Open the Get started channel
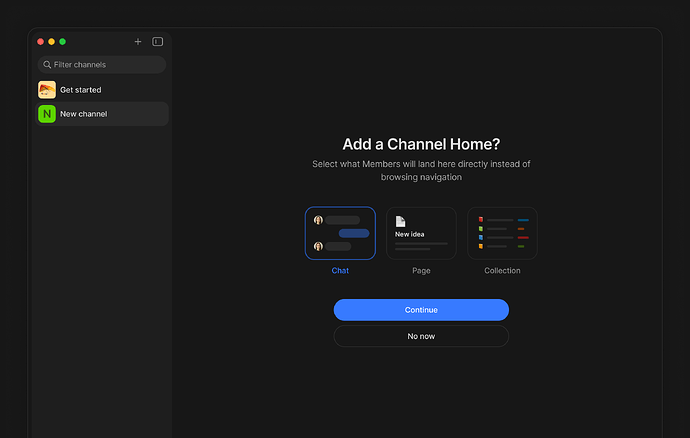Screen dimensions: 690x438 click(102, 90)
